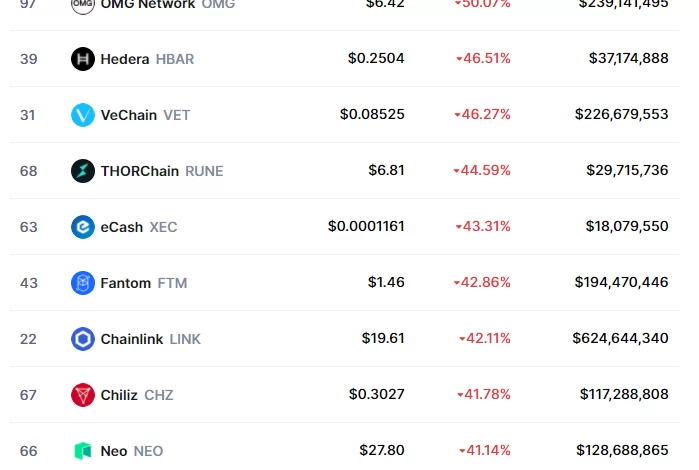This screenshot has height=470, width=699.
Task: Open the Hedera coin name link
Action: [x=125, y=59]
